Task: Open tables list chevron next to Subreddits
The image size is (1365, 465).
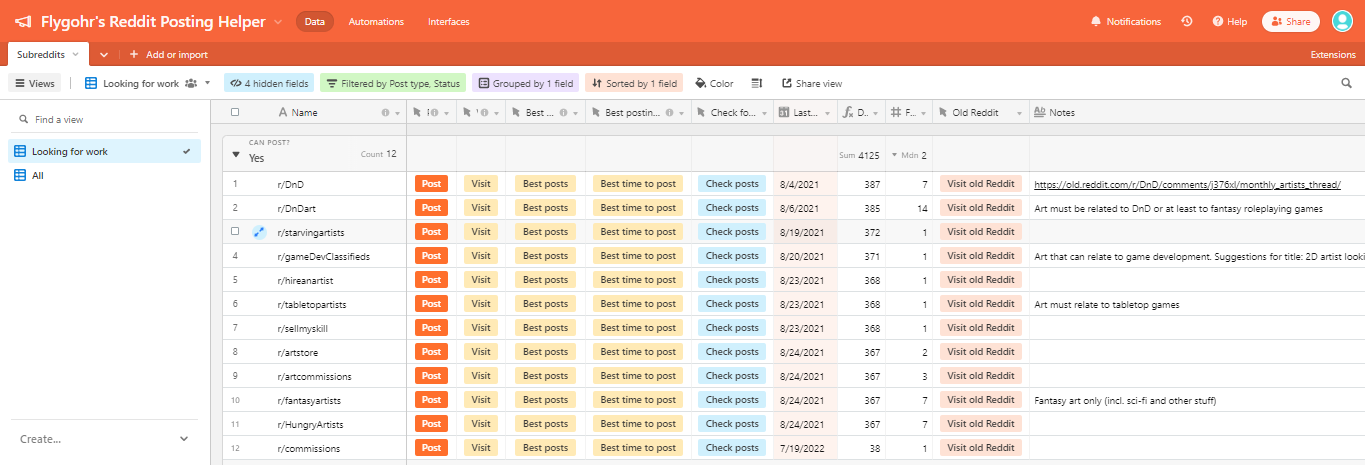Action: tap(103, 54)
